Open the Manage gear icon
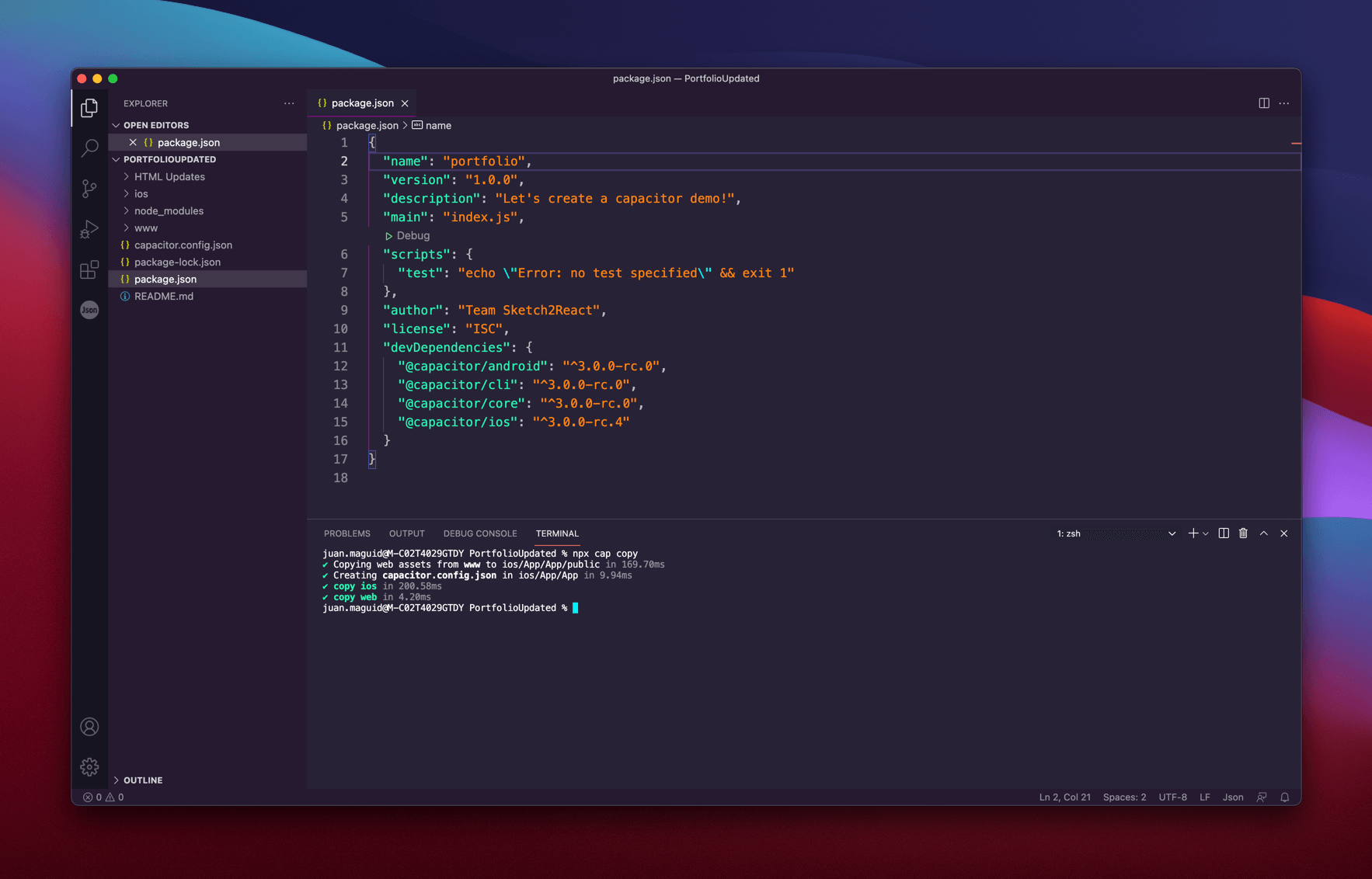The width and height of the screenshot is (1372, 879). point(89,767)
